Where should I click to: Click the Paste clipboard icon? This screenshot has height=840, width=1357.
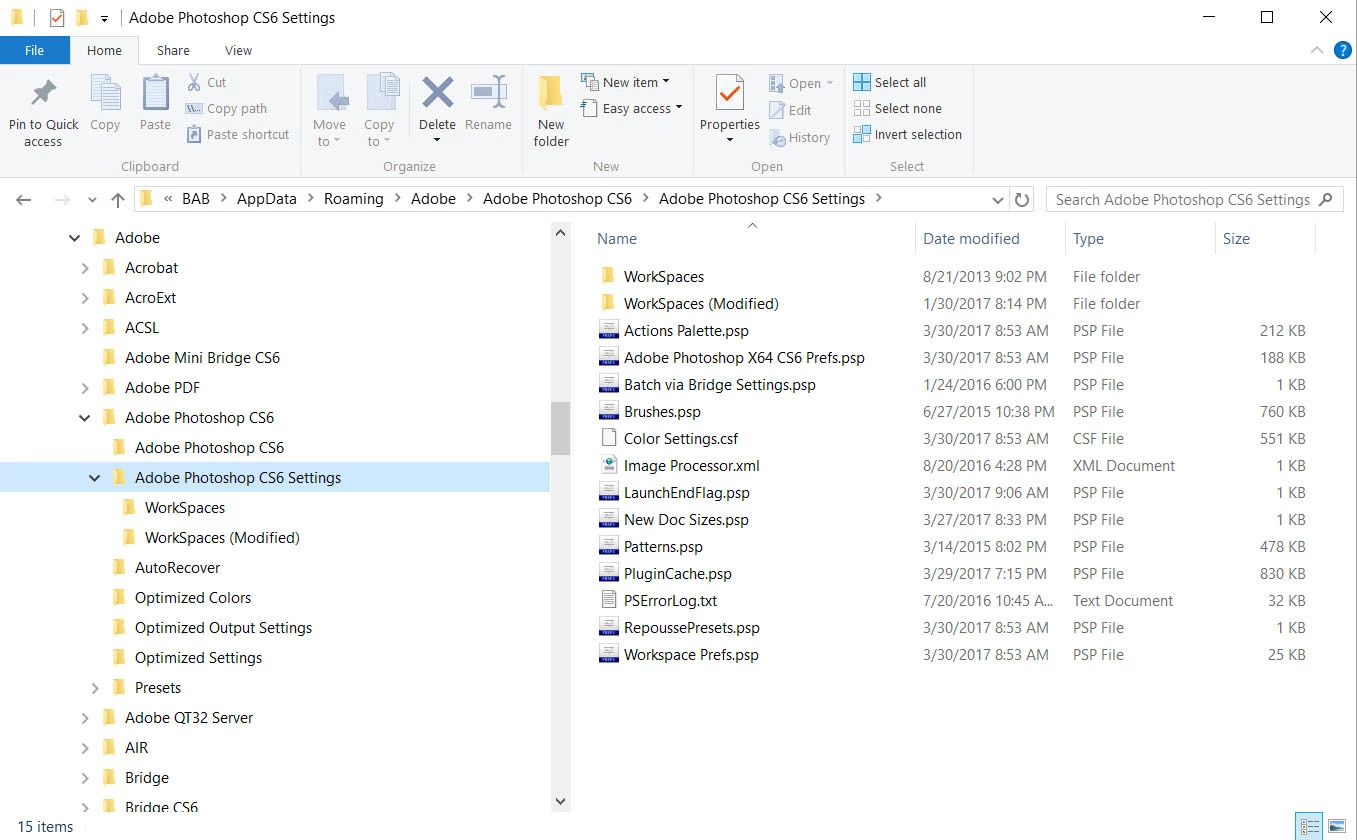coord(155,93)
